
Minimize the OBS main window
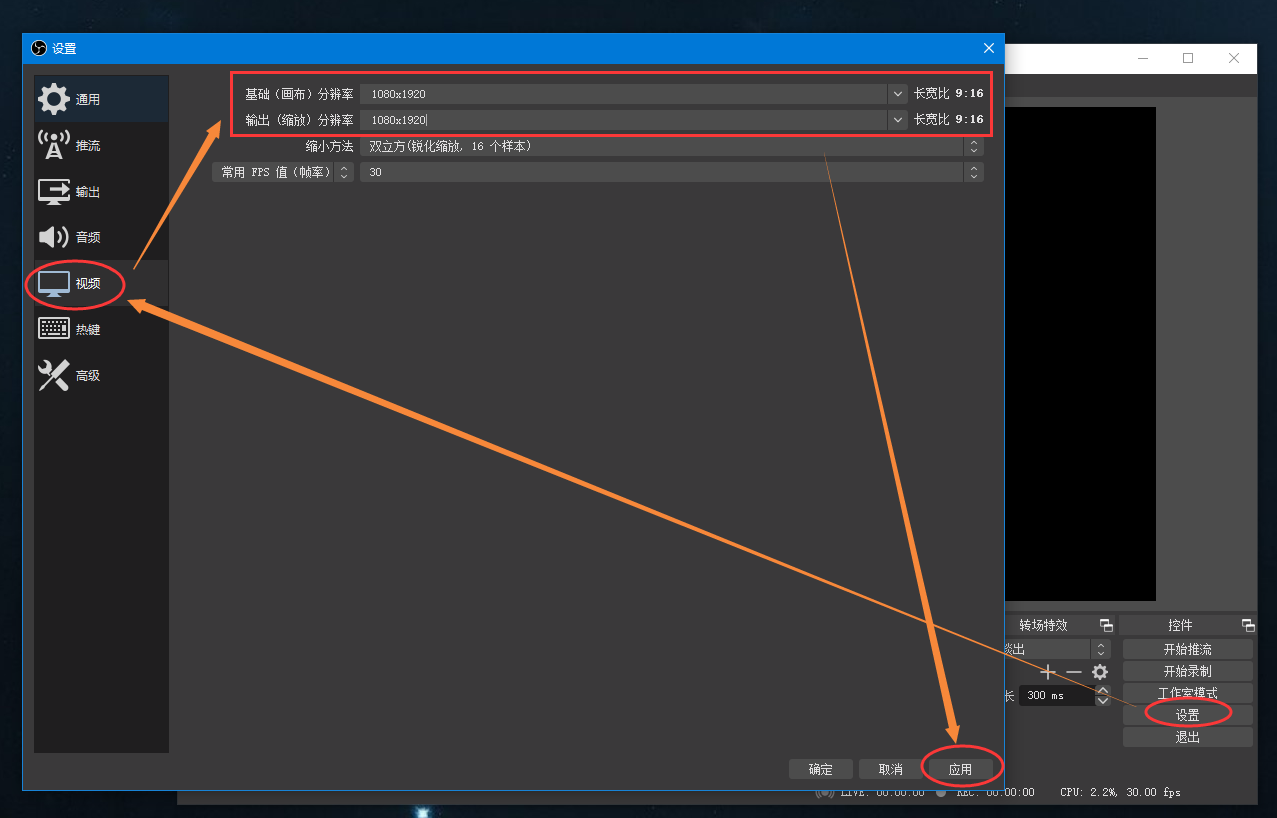[1142, 58]
